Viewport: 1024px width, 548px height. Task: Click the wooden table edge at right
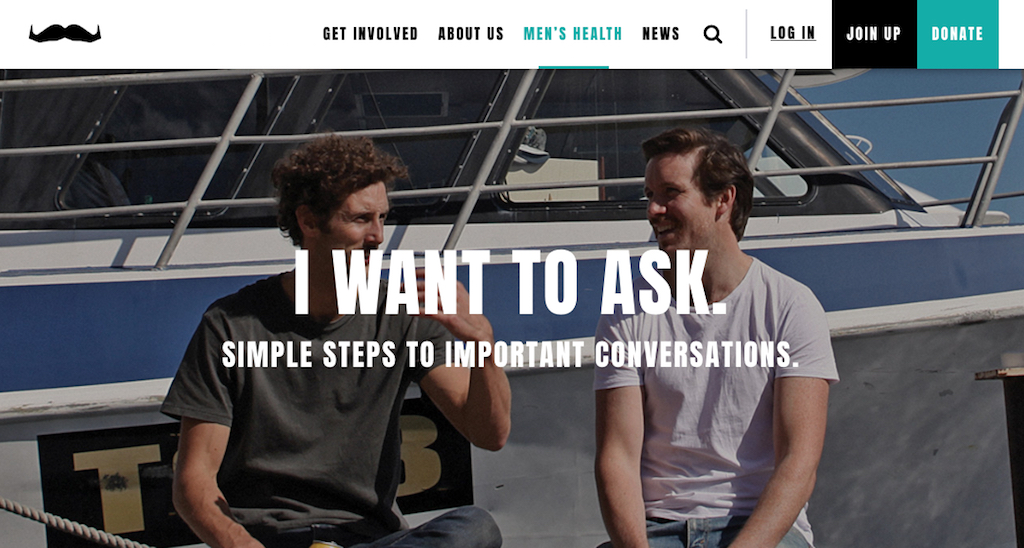point(1000,374)
